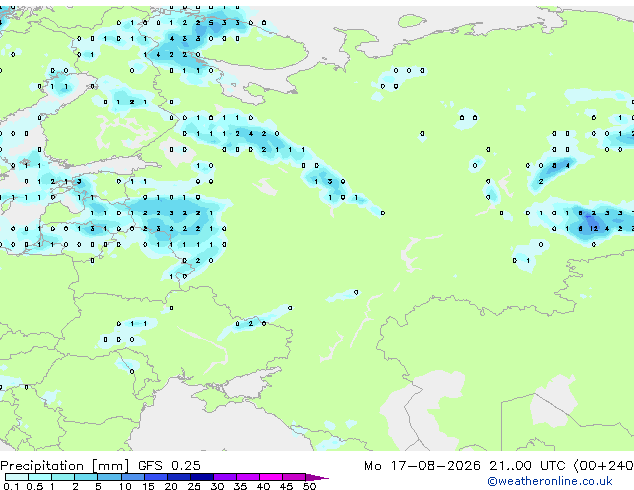This screenshot has height=490, width=634.
Task: Select the 45 to 50 mm legend swatch
Action: pos(294,477)
